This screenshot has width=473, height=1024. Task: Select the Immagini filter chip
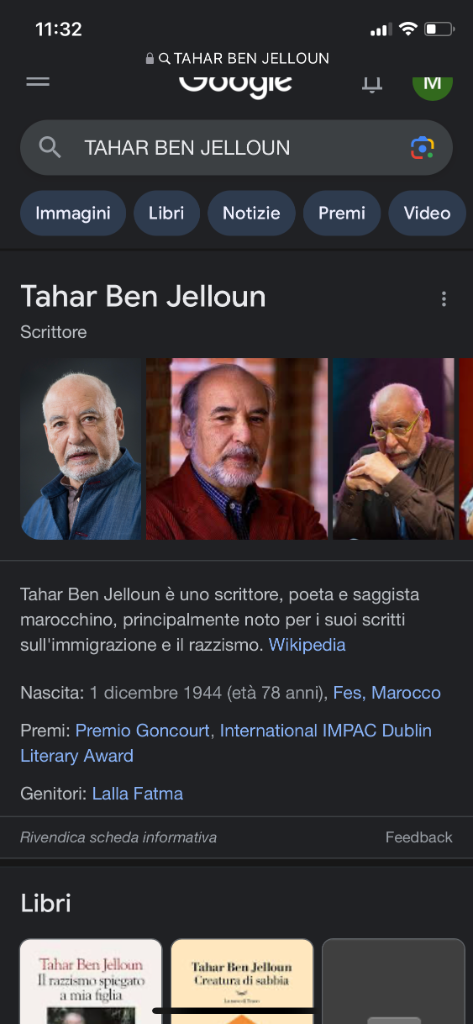pos(73,213)
